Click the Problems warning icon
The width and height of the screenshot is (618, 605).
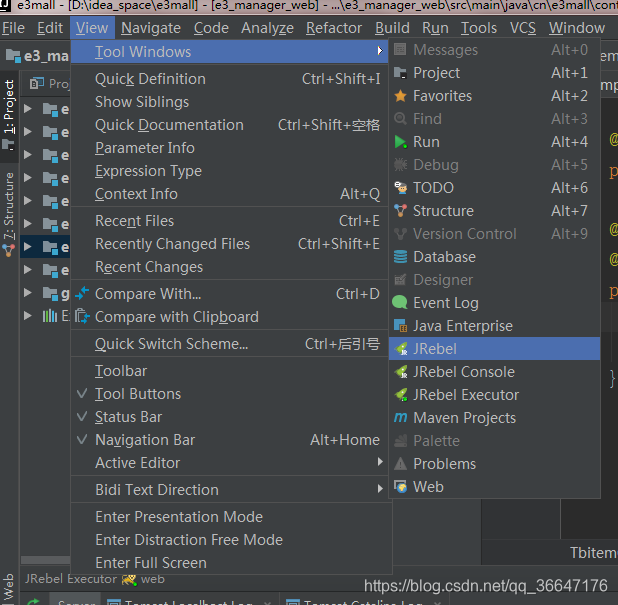tap(400, 464)
